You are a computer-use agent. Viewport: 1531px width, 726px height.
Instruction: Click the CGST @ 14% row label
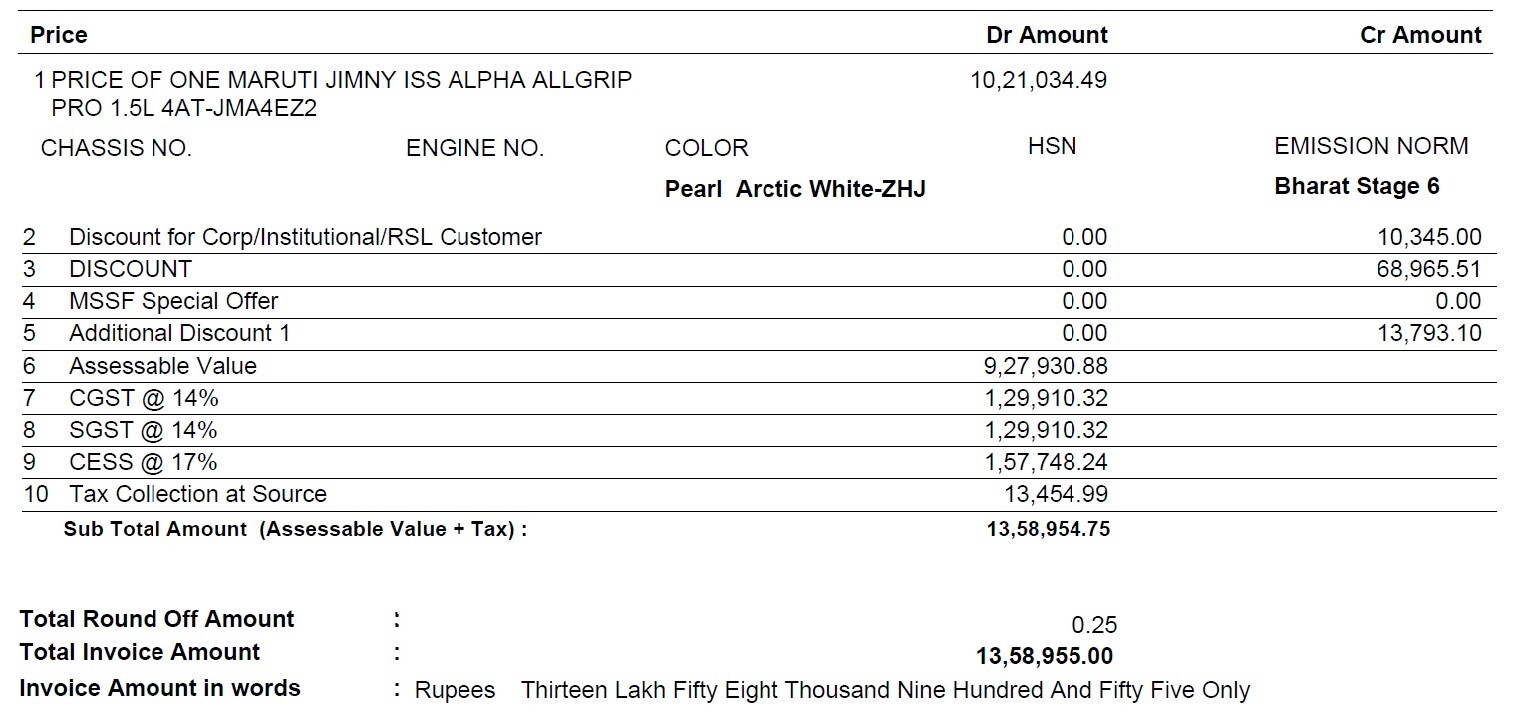(143, 398)
